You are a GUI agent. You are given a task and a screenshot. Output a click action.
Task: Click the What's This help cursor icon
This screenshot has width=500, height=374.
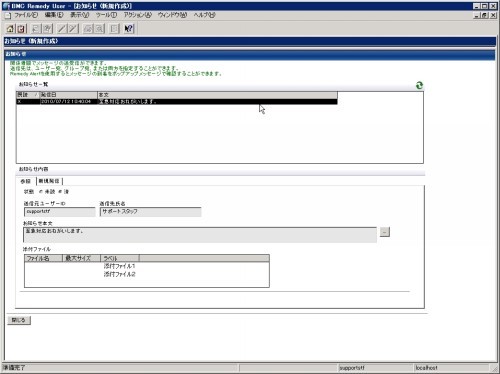click(x=129, y=29)
